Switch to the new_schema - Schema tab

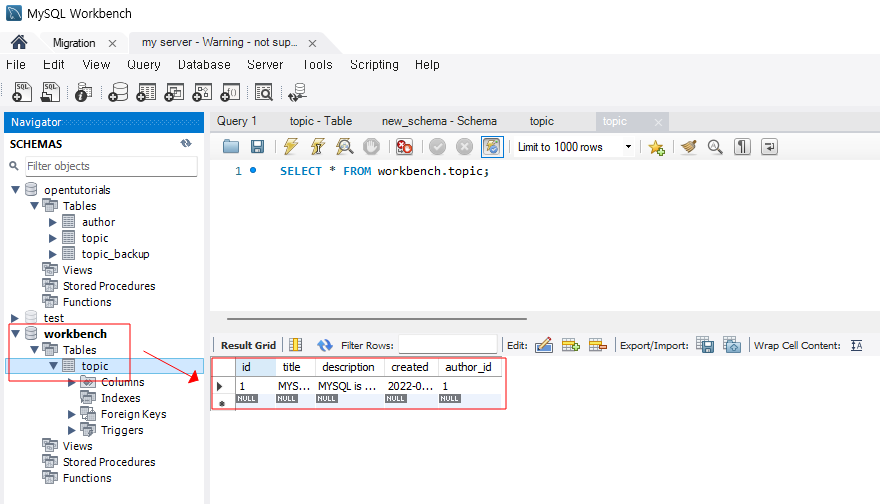pyautogui.click(x=439, y=121)
